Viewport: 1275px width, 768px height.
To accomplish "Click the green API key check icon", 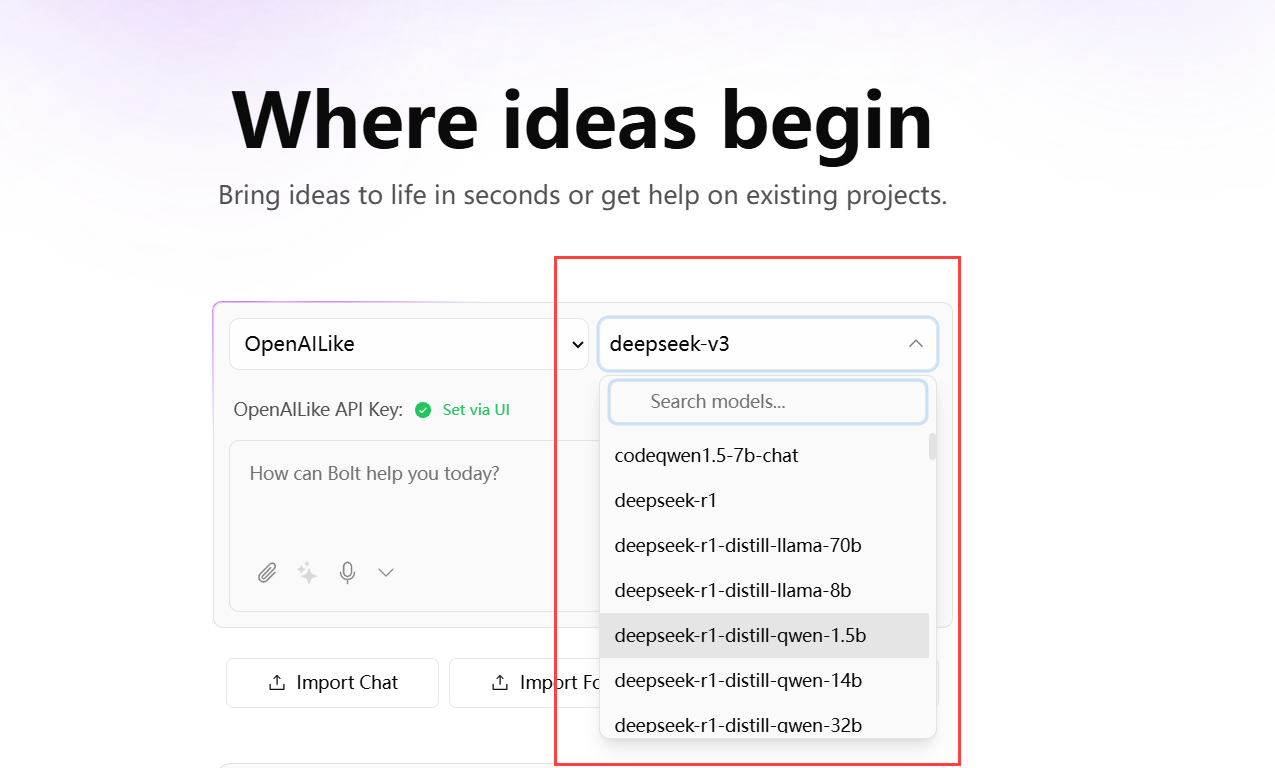I will pyautogui.click(x=423, y=410).
